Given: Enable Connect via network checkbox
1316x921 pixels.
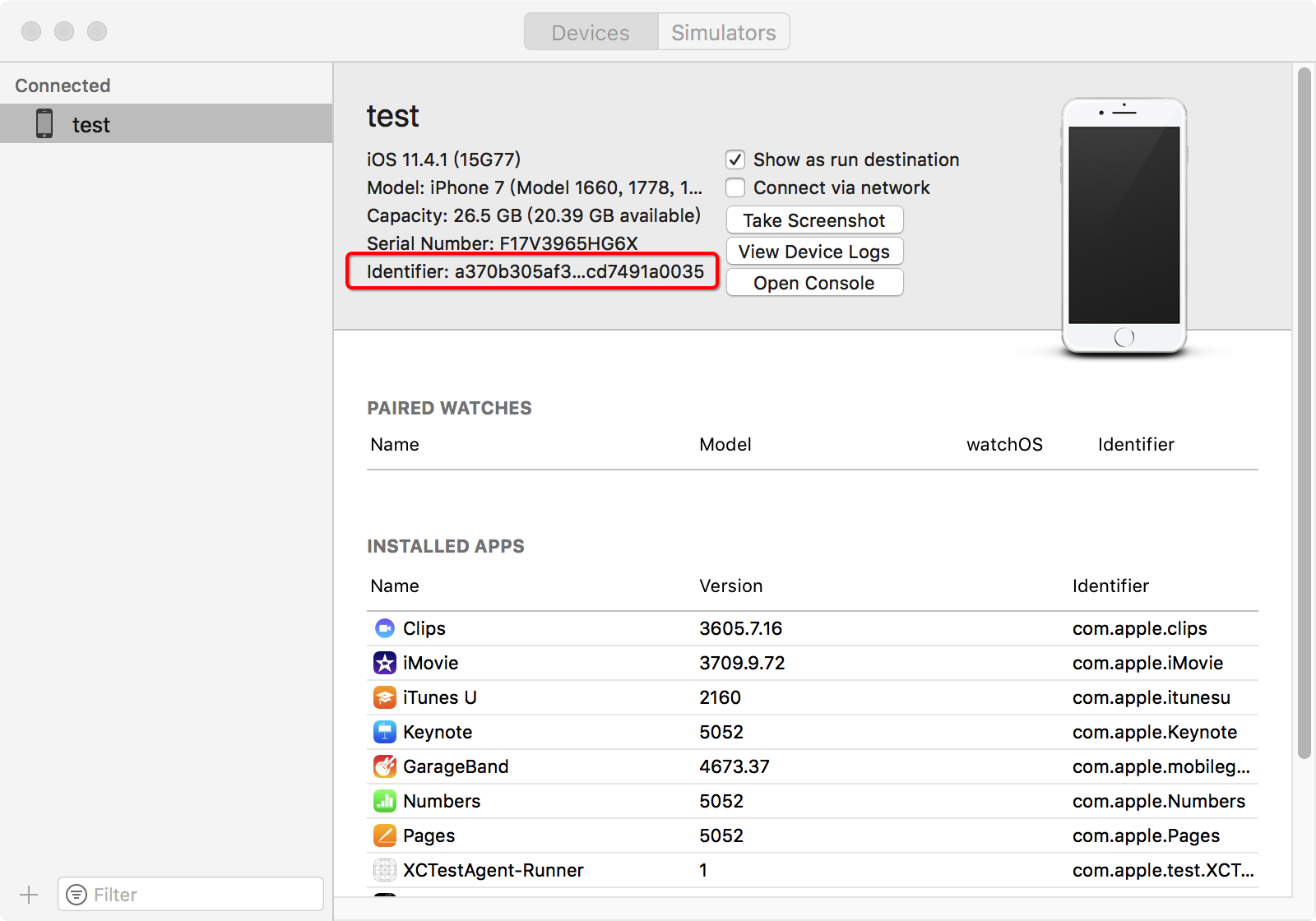Looking at the screenshot, I should click(735, 187).
